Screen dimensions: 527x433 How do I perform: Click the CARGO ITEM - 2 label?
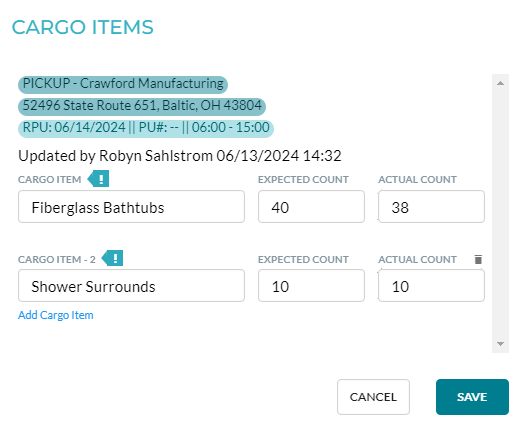[57, 260]
